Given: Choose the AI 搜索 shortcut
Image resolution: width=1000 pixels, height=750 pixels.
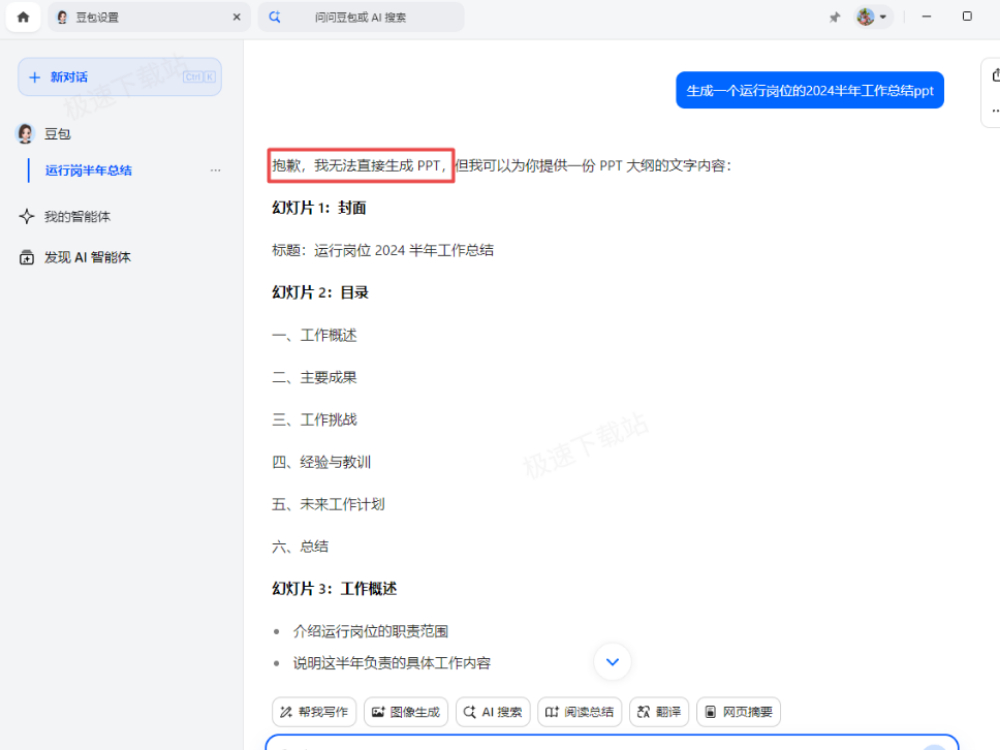Looking at the screenshot, I should [x=493, y=712].
